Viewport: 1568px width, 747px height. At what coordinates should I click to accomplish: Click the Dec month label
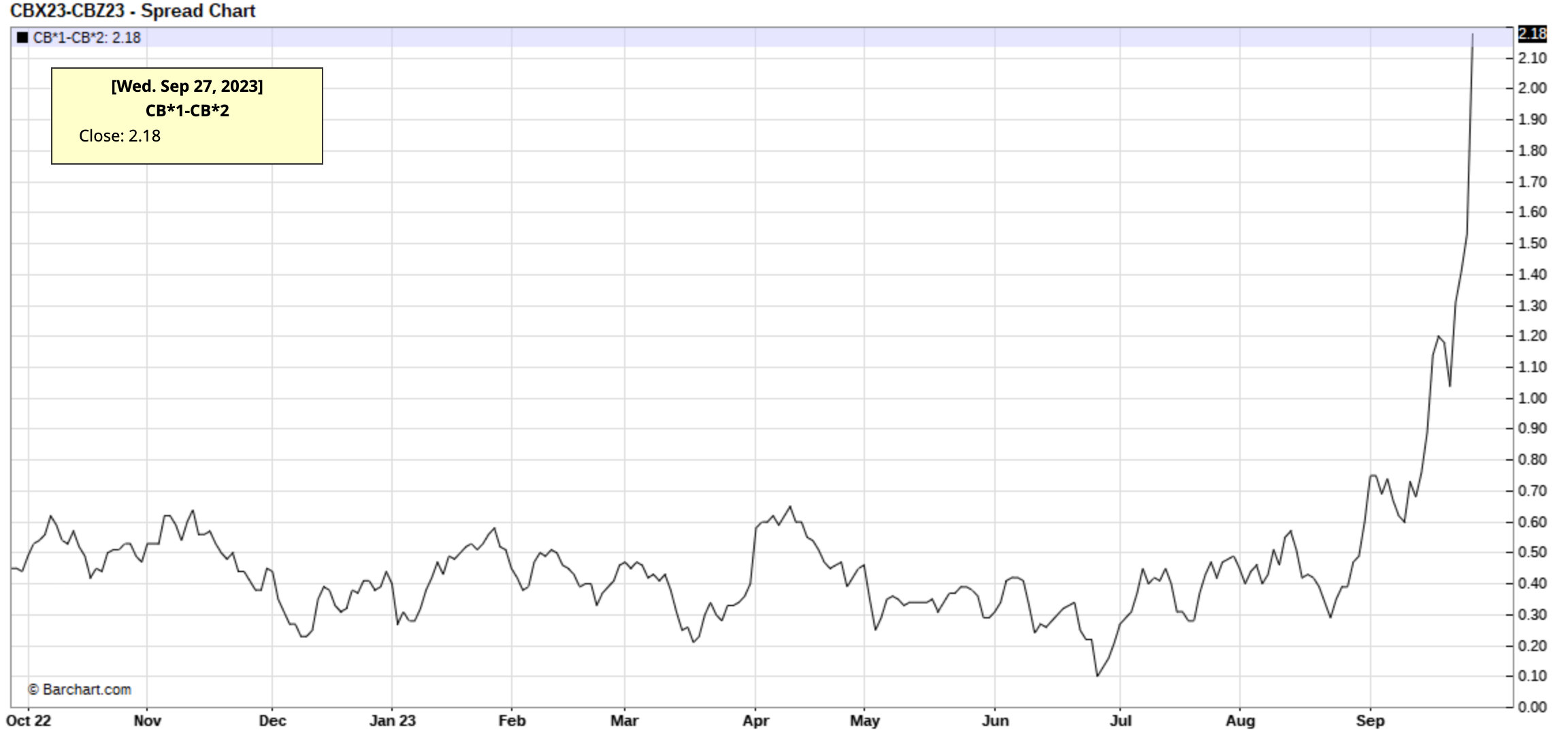[x=272, y=720]
